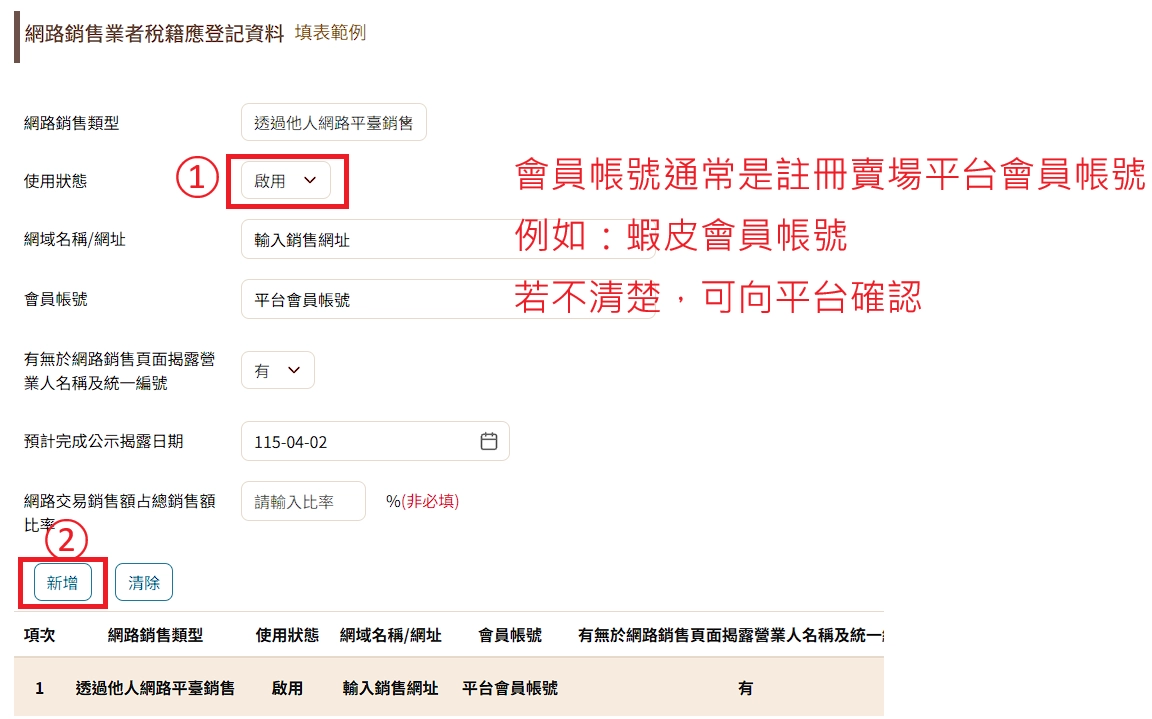Select the 項次 table column header
This screenshot has height=719, width=1152.
pos(40,635)
